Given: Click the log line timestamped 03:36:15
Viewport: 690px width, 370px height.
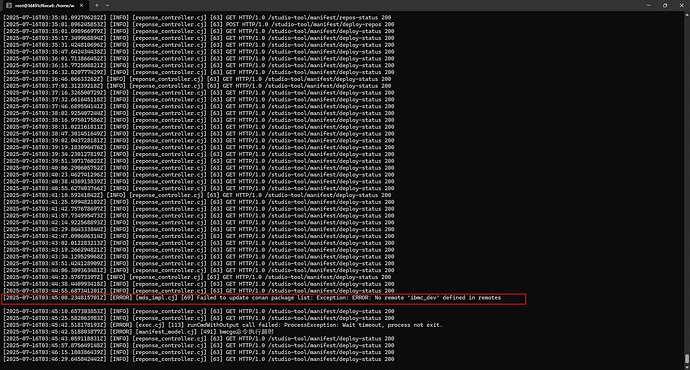Looking at the screenshot, I should click(x=198, y=65).
